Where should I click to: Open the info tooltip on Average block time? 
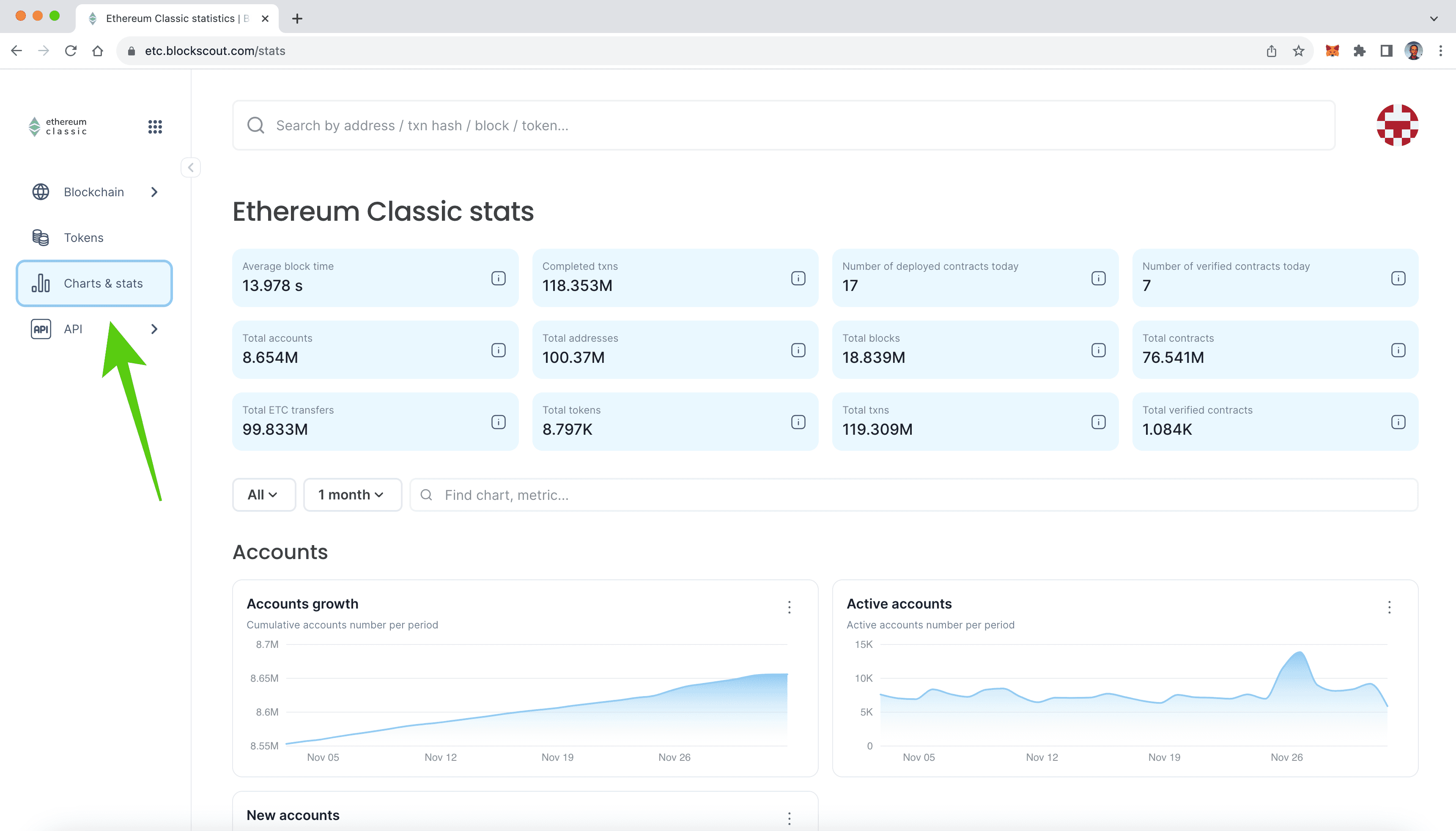pyautogui.click(x=498, y=278)
